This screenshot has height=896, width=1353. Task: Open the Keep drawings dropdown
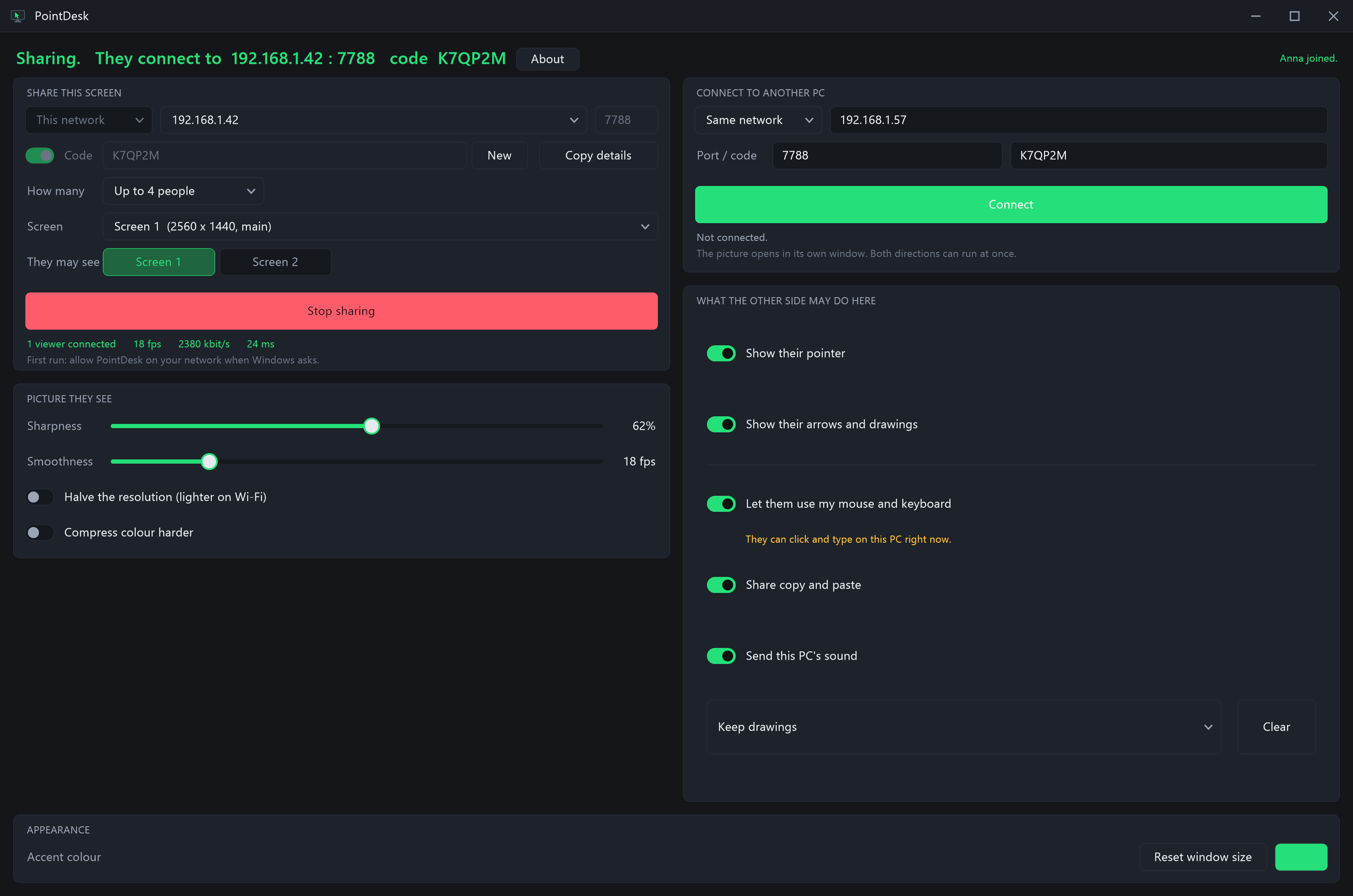coord(963,727)
